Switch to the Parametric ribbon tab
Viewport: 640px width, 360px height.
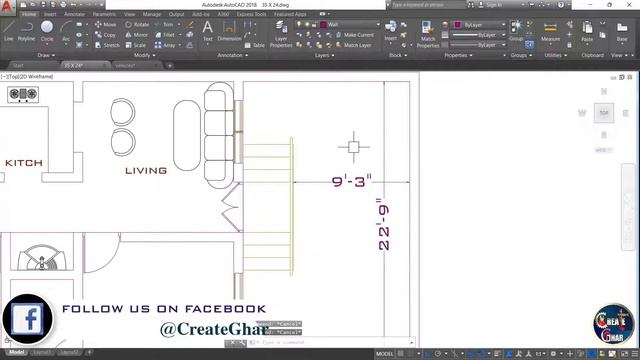coord(104,14)
